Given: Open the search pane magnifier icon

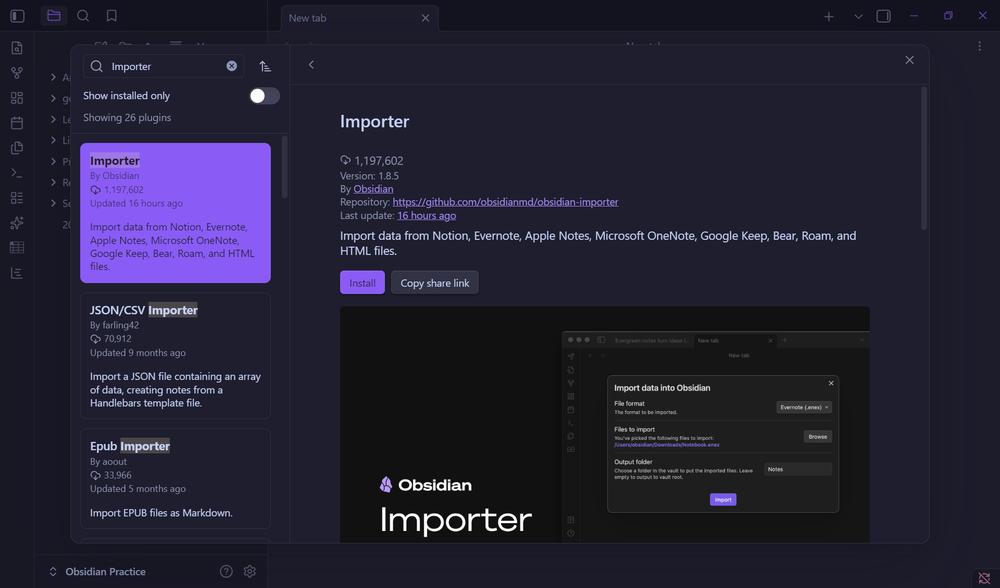Looking at the screenshot, I should [83, 16].
